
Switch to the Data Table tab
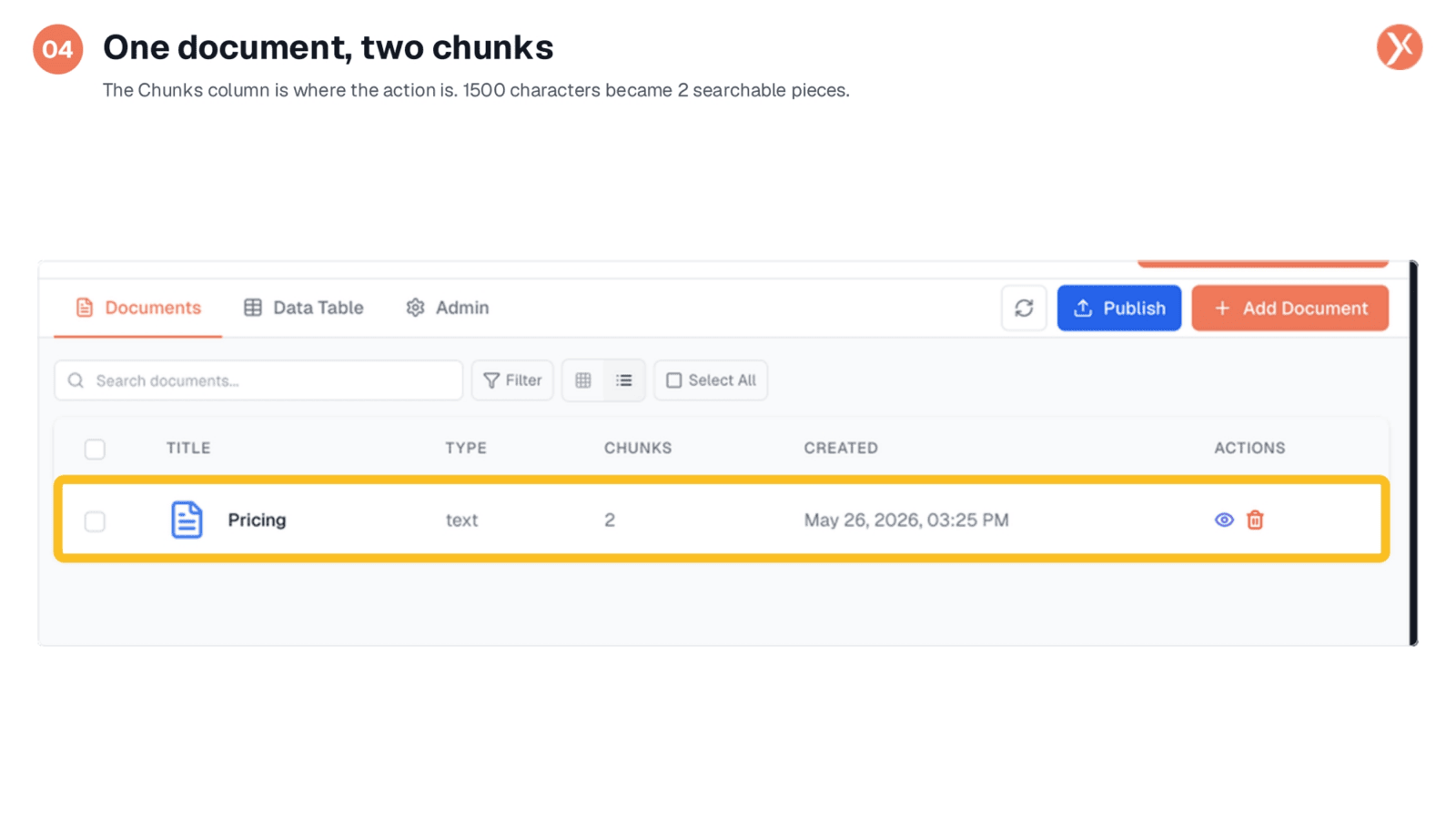(x=304, y=308)
